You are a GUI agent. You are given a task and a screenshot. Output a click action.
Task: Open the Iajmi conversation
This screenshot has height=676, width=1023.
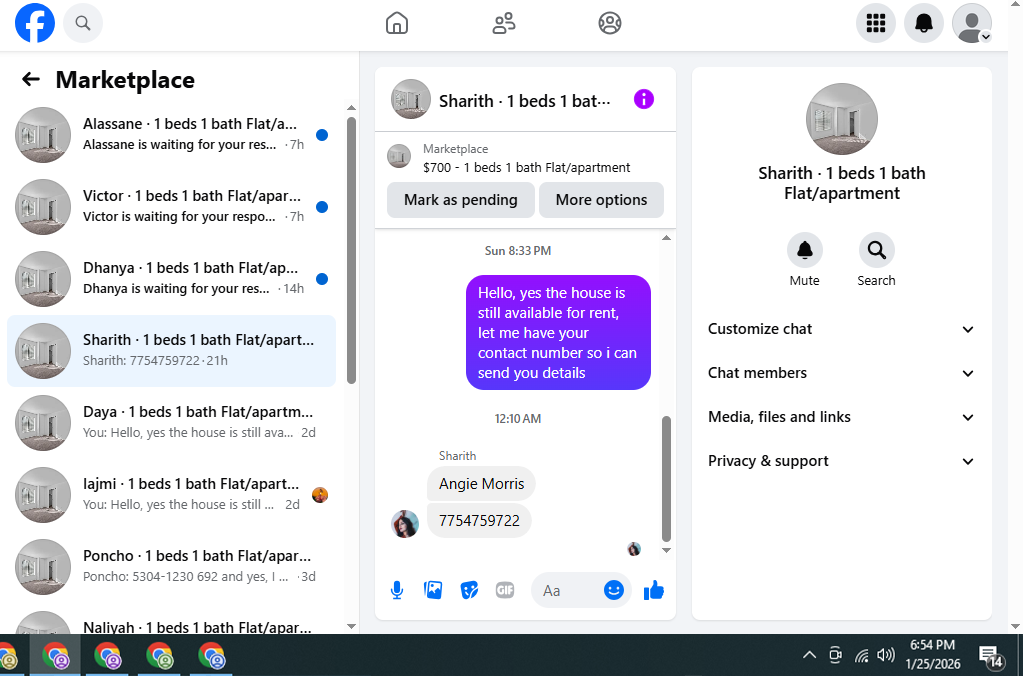tap(172, 495)
